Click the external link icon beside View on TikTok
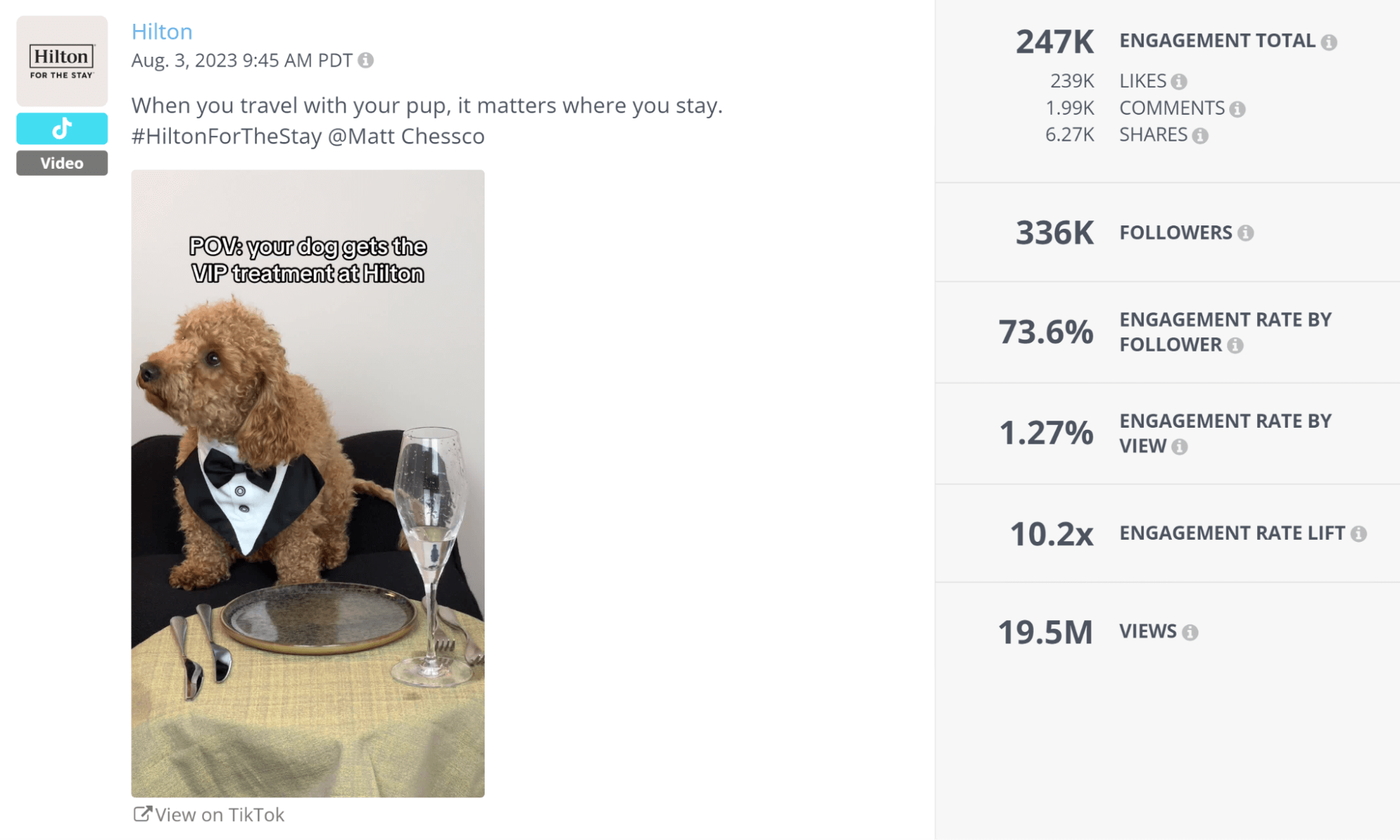Image resolution: width=1400 pixels, height=840 pixels. point(142,813)
